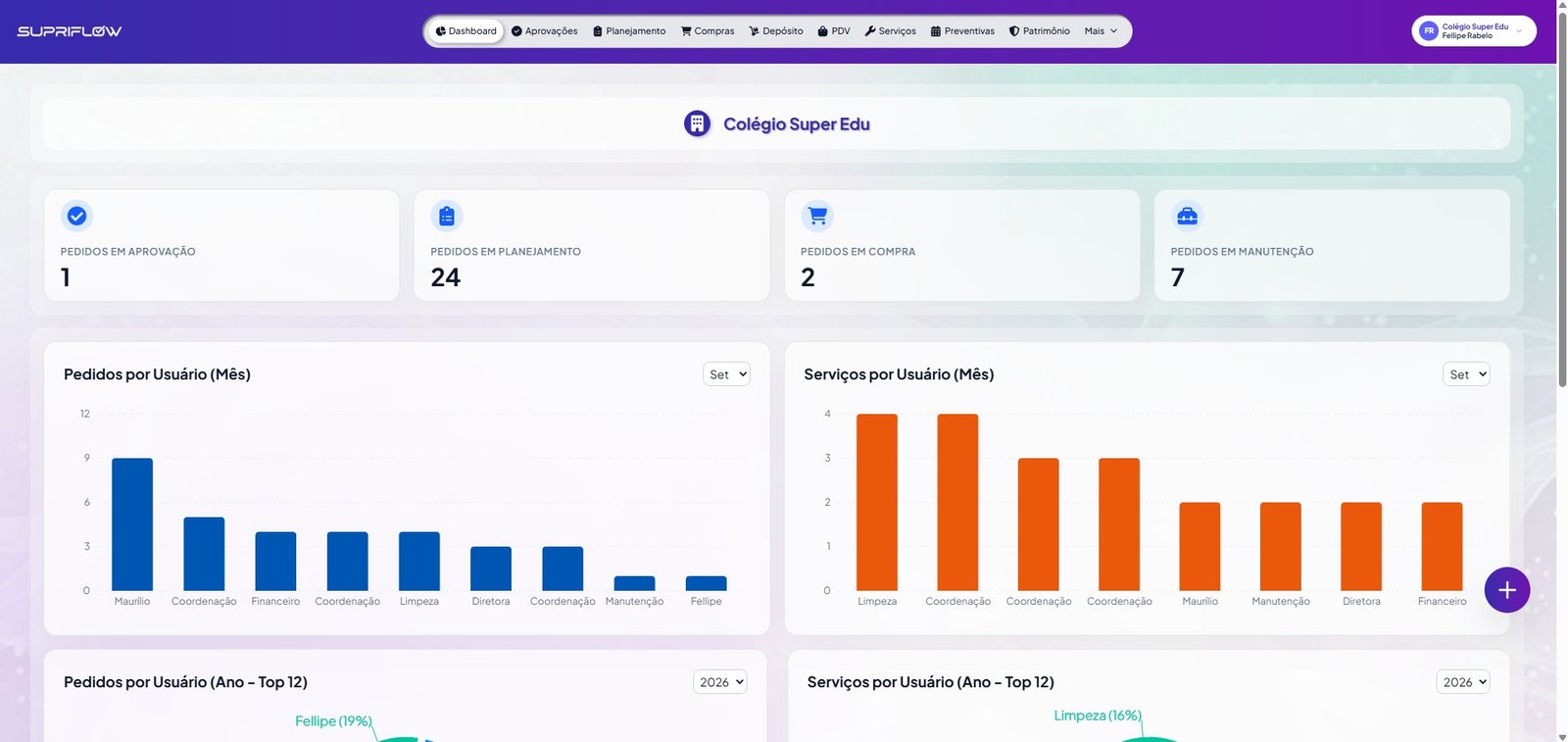Click Maurílio's blue bar in Pedidos chart
The image size is (1568, 742).
pos(132,524)
